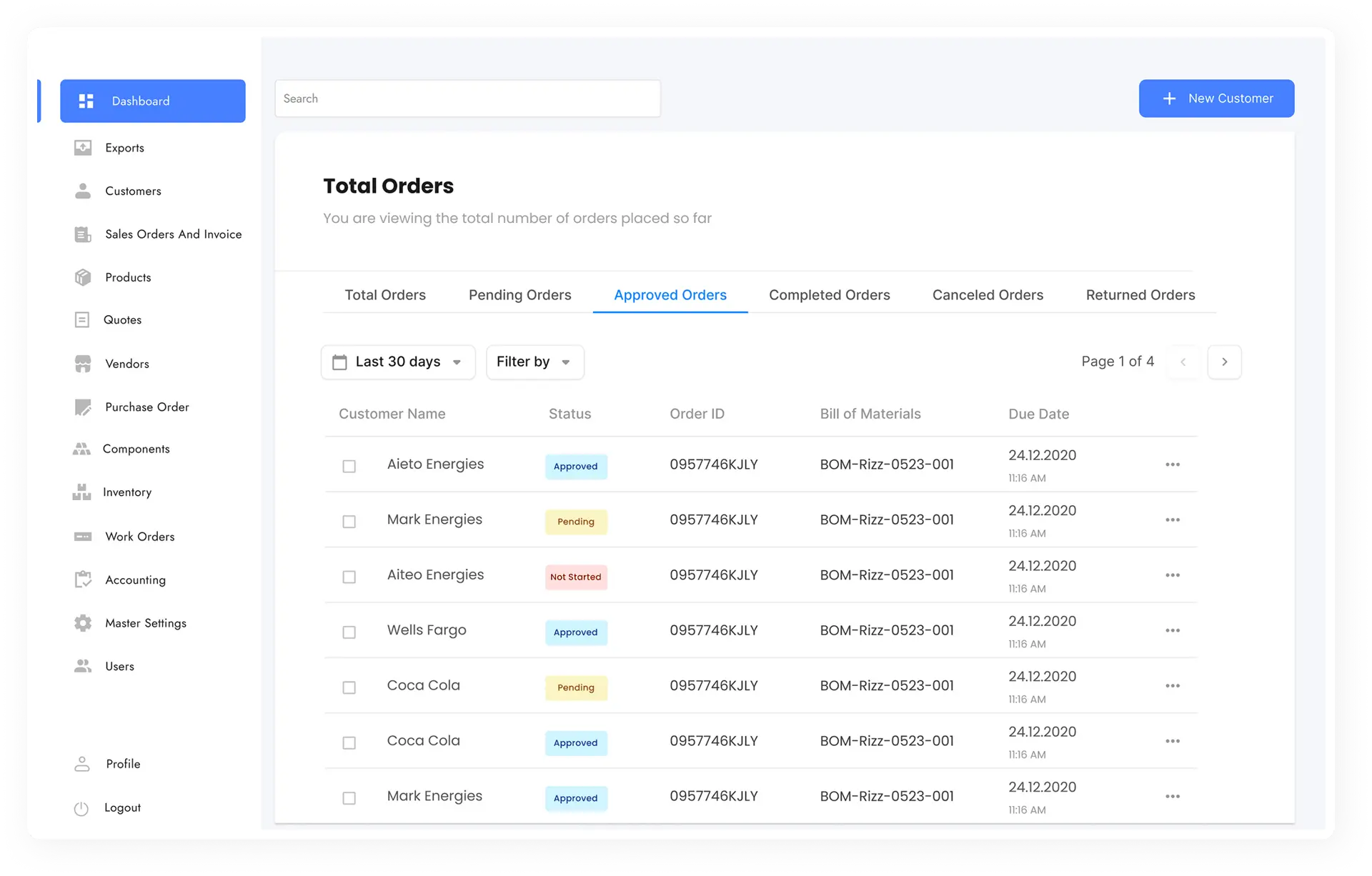Click the Sales Orders And Invoice icon
1372x876 pixels.
(x=82, y=234)
